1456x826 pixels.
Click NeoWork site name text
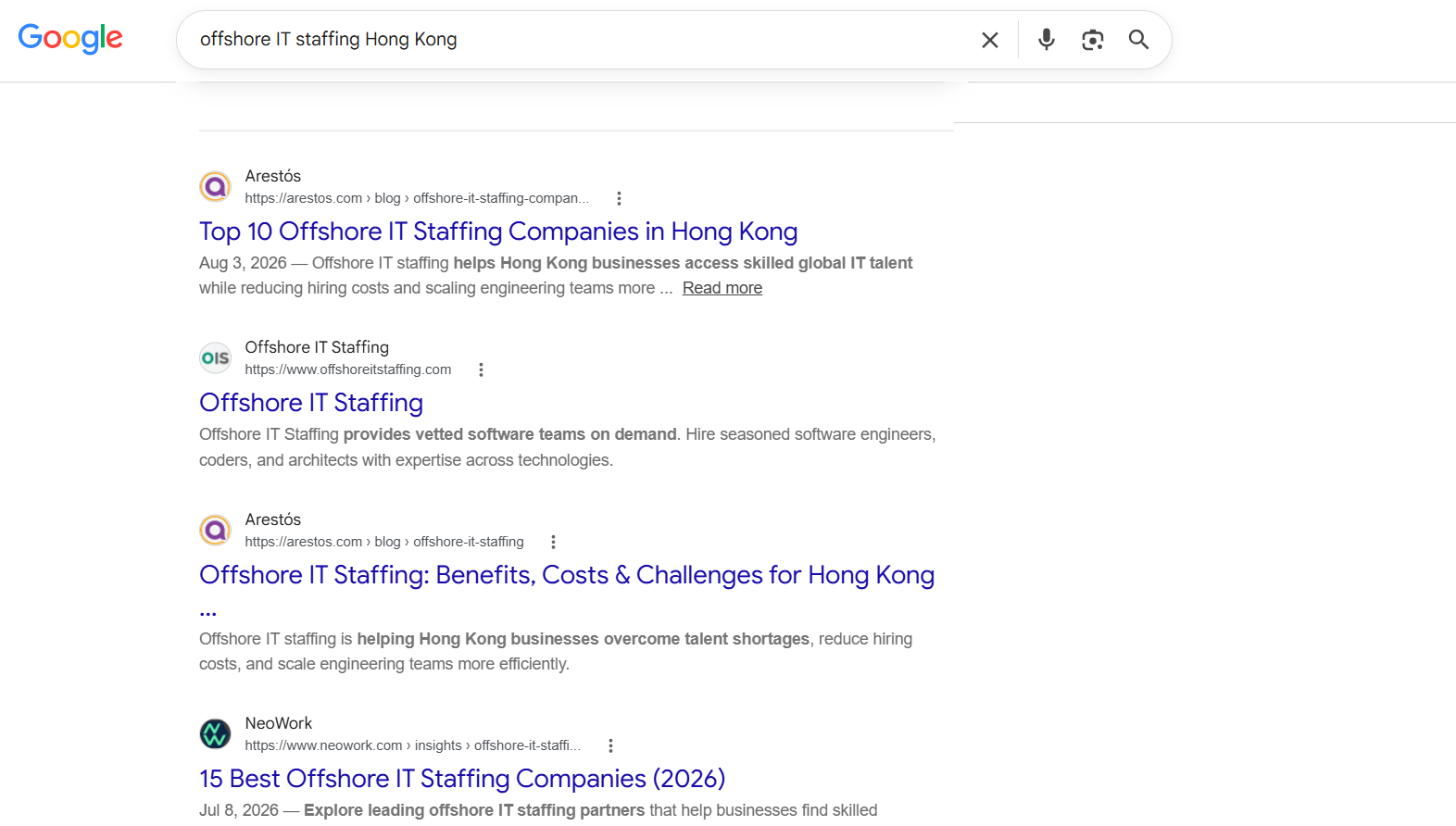coord(279,723)
